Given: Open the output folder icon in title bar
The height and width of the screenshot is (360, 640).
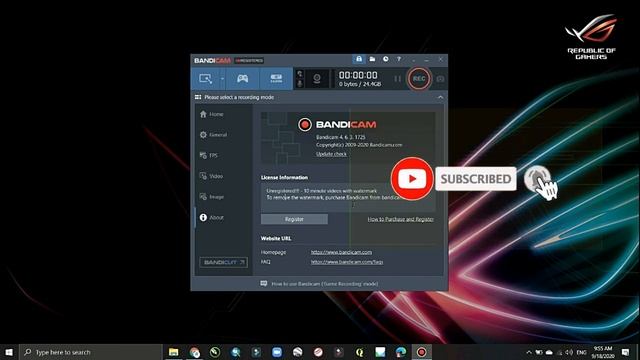Looking at the screenshot, I should (372, 59).
